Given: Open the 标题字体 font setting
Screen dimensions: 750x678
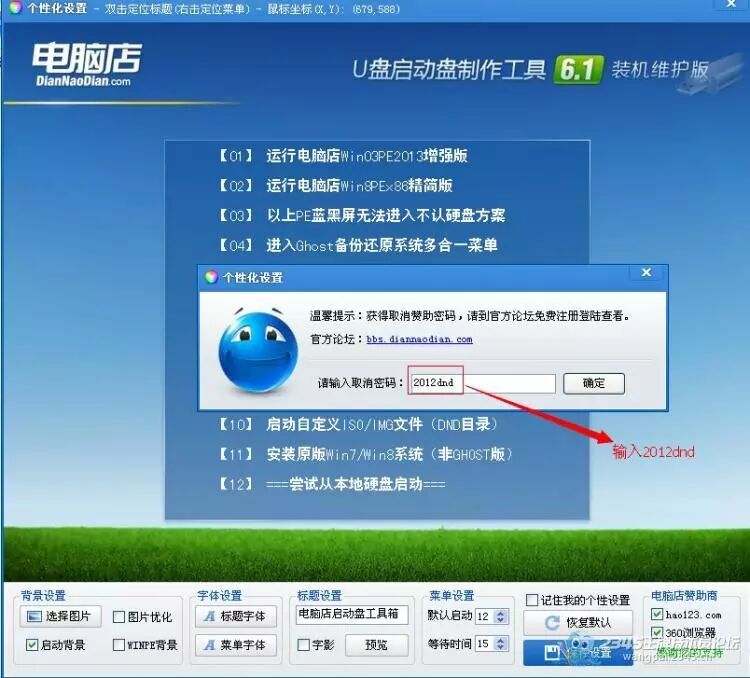Looking at the screenshot, I should [x=236, y=616].
